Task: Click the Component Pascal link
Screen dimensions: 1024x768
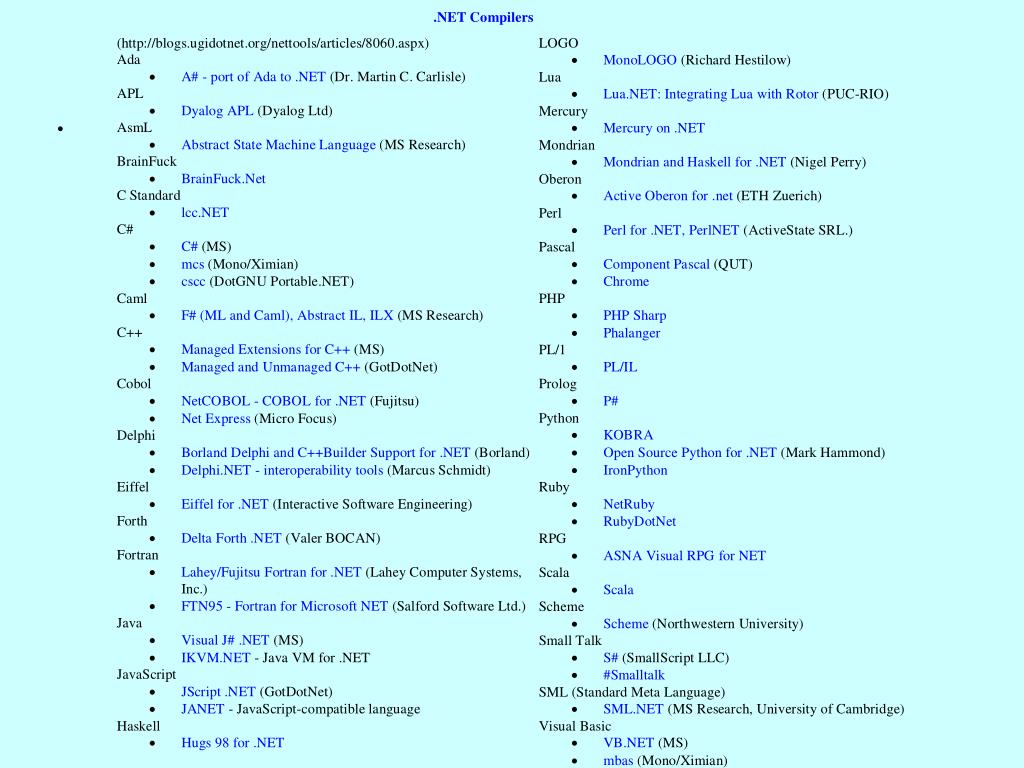Action: tap(656, 264)
